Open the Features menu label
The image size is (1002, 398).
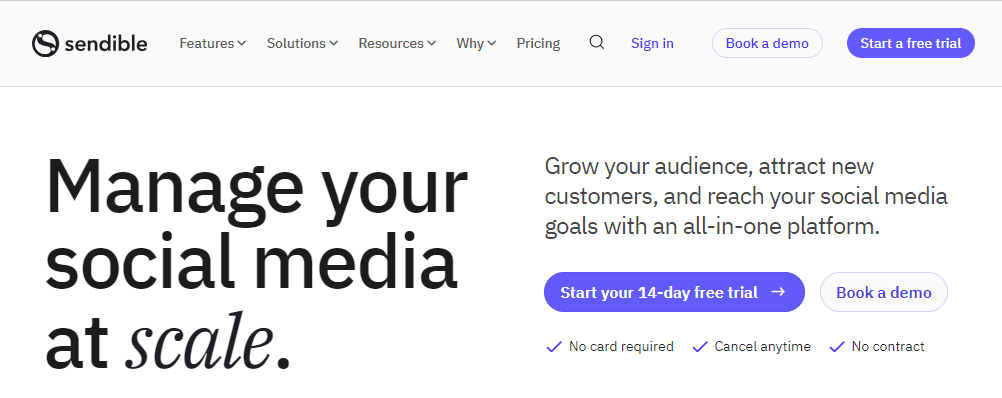[x=206, y=43]
